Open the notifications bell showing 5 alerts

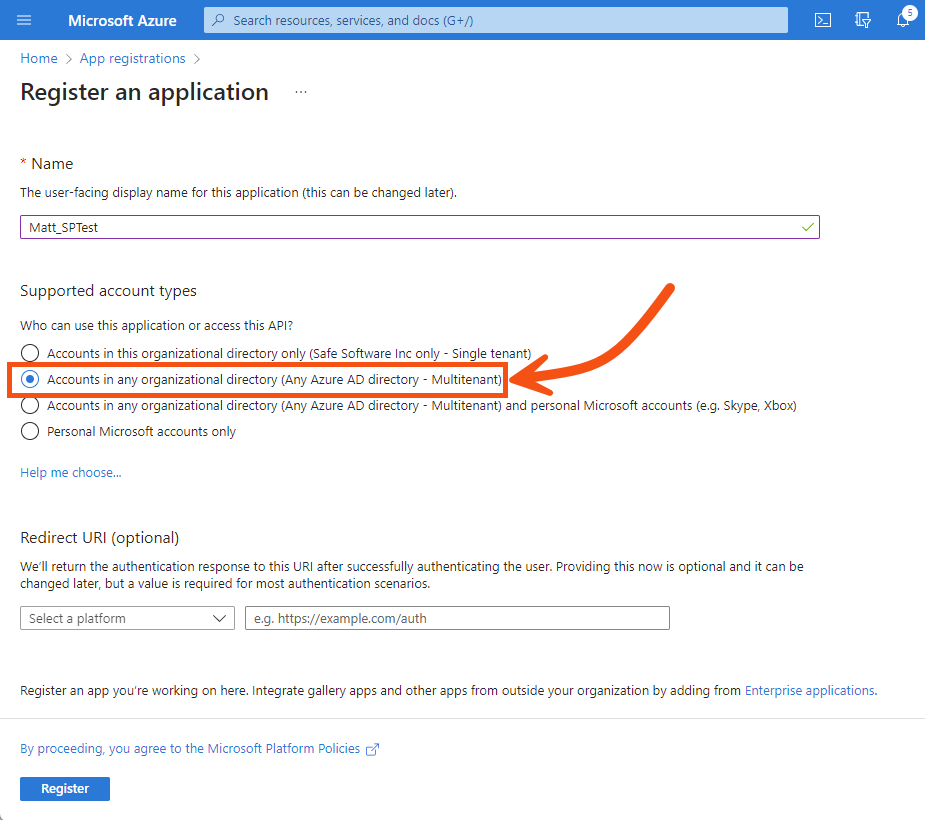[903, 20]
